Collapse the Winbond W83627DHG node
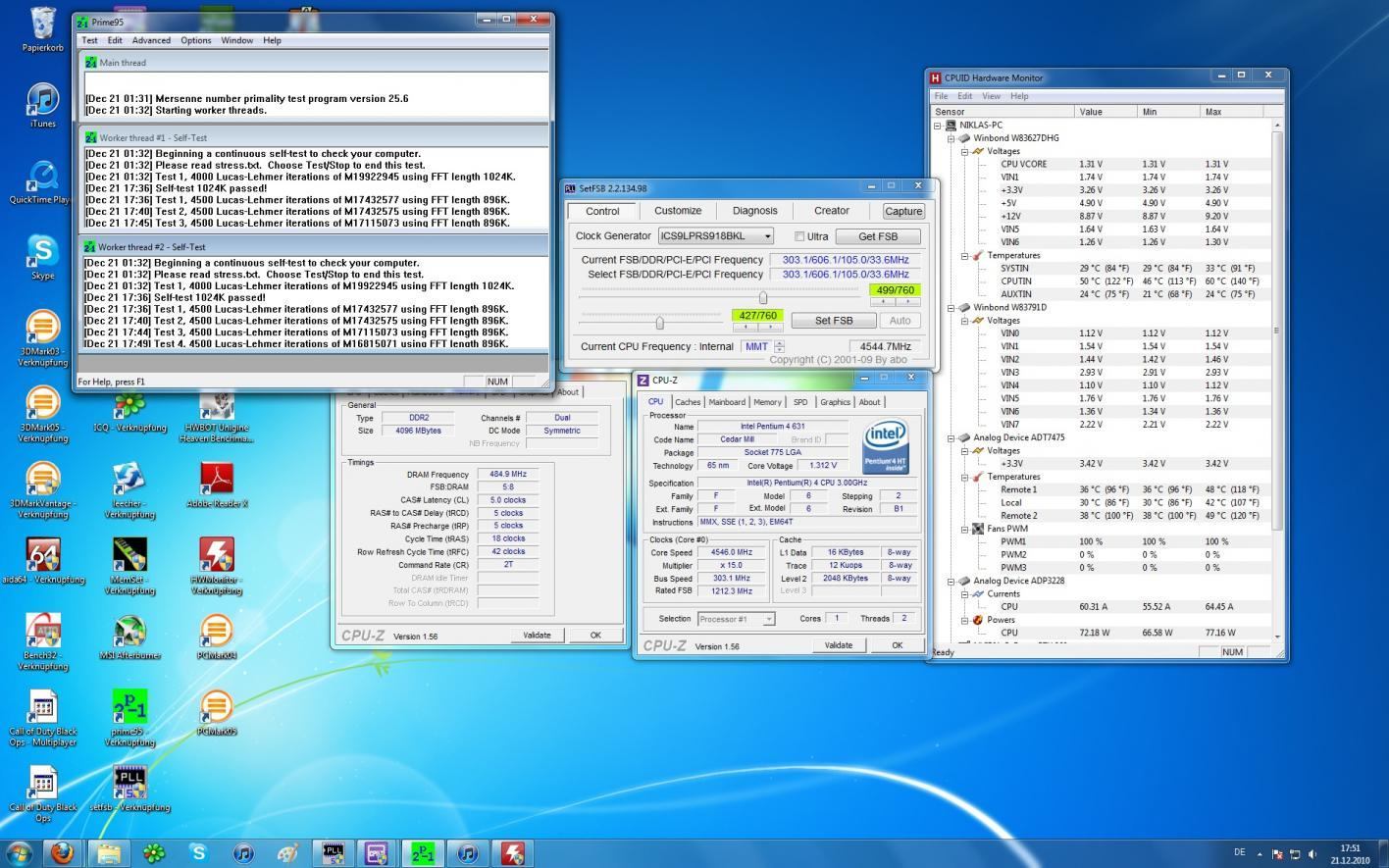The image size is (1389, 868). point(951,138)
